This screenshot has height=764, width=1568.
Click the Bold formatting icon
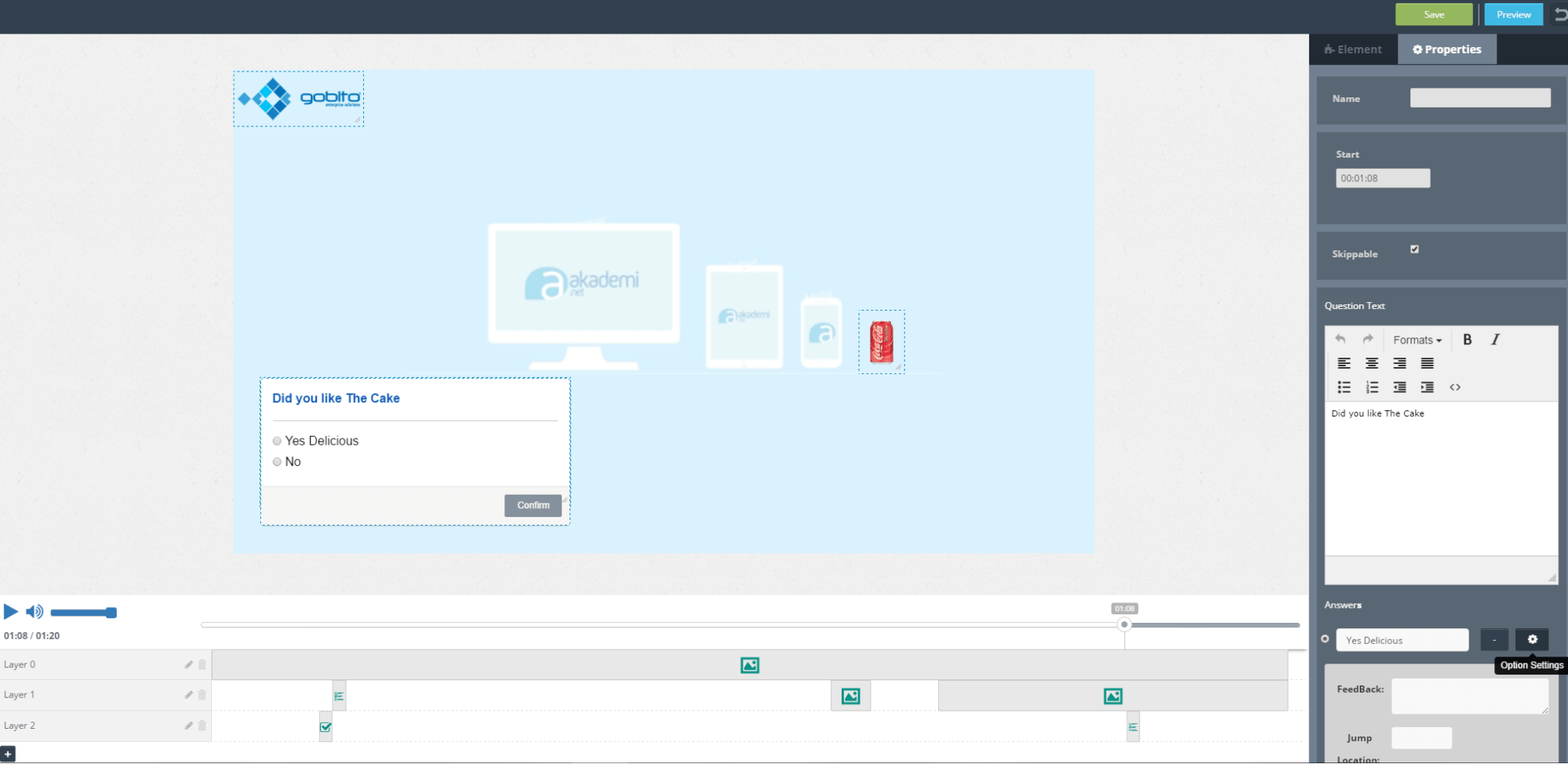click(x=1467, y=340)
